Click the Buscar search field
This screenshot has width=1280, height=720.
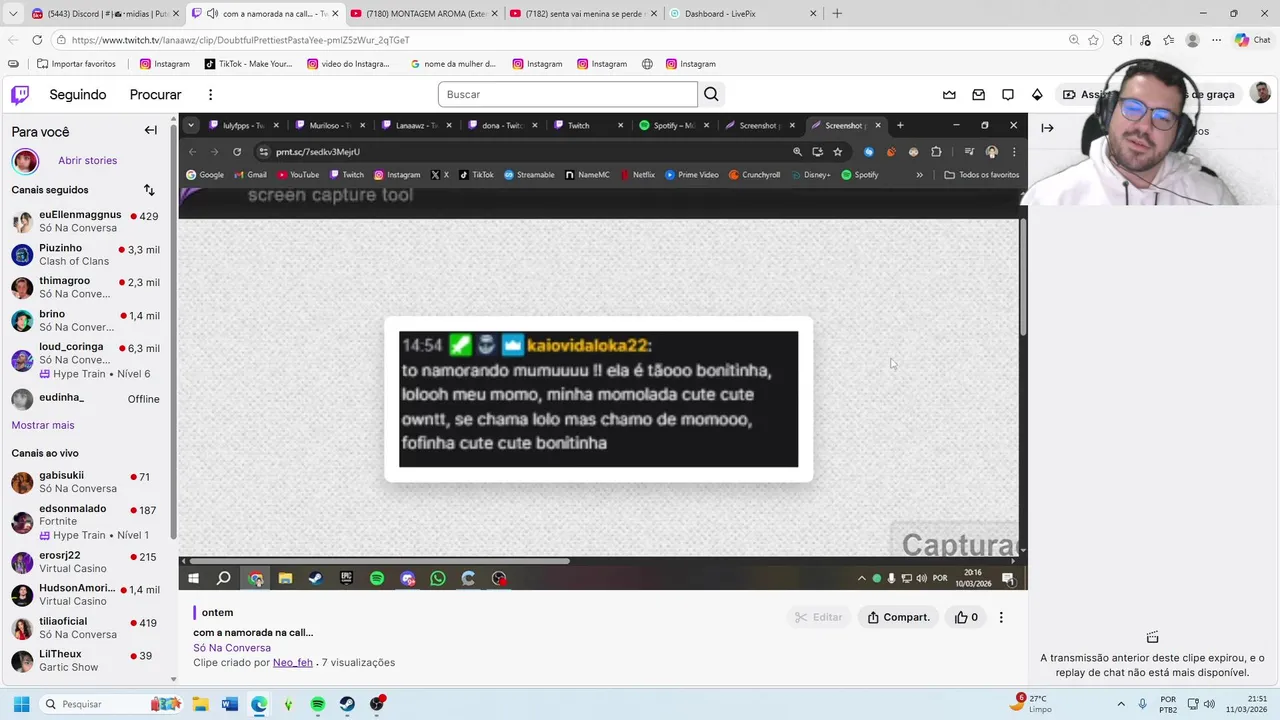coord(567,94)
